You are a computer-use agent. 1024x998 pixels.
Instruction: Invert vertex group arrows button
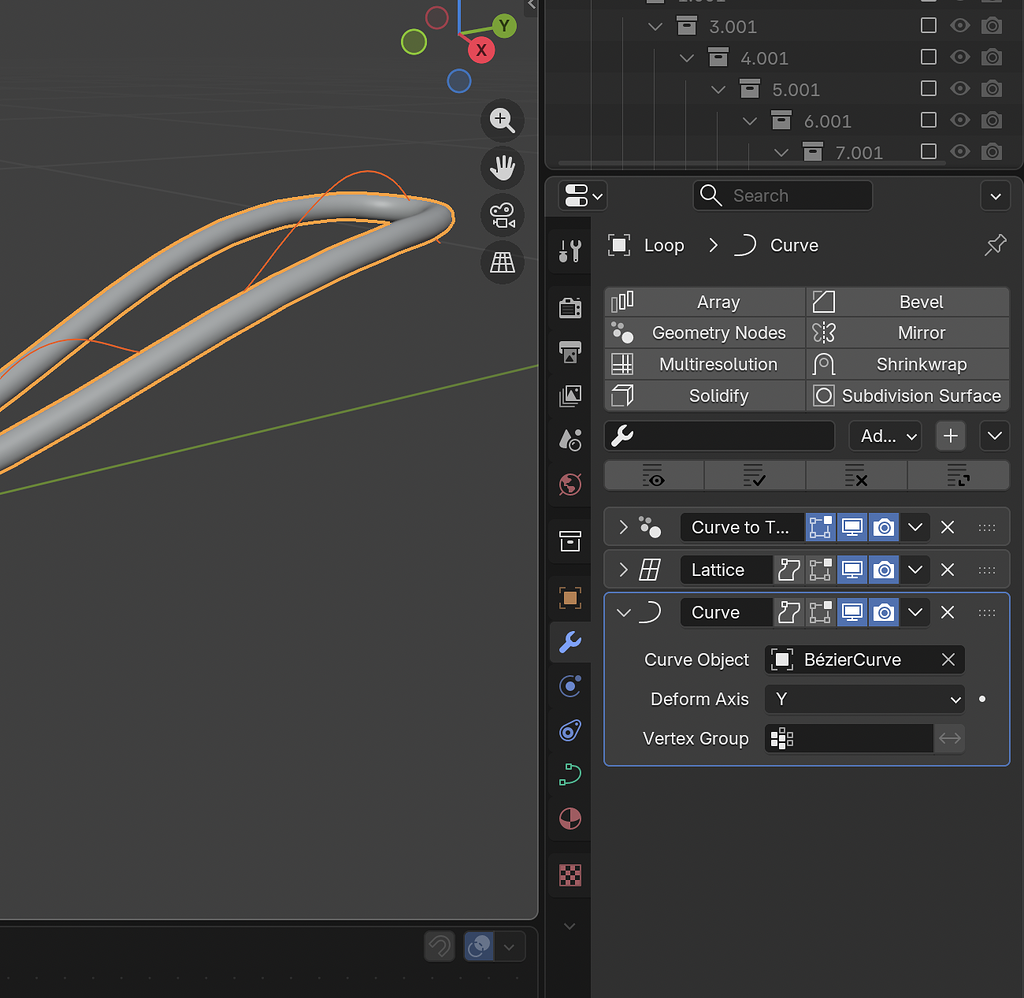point(950,739)
